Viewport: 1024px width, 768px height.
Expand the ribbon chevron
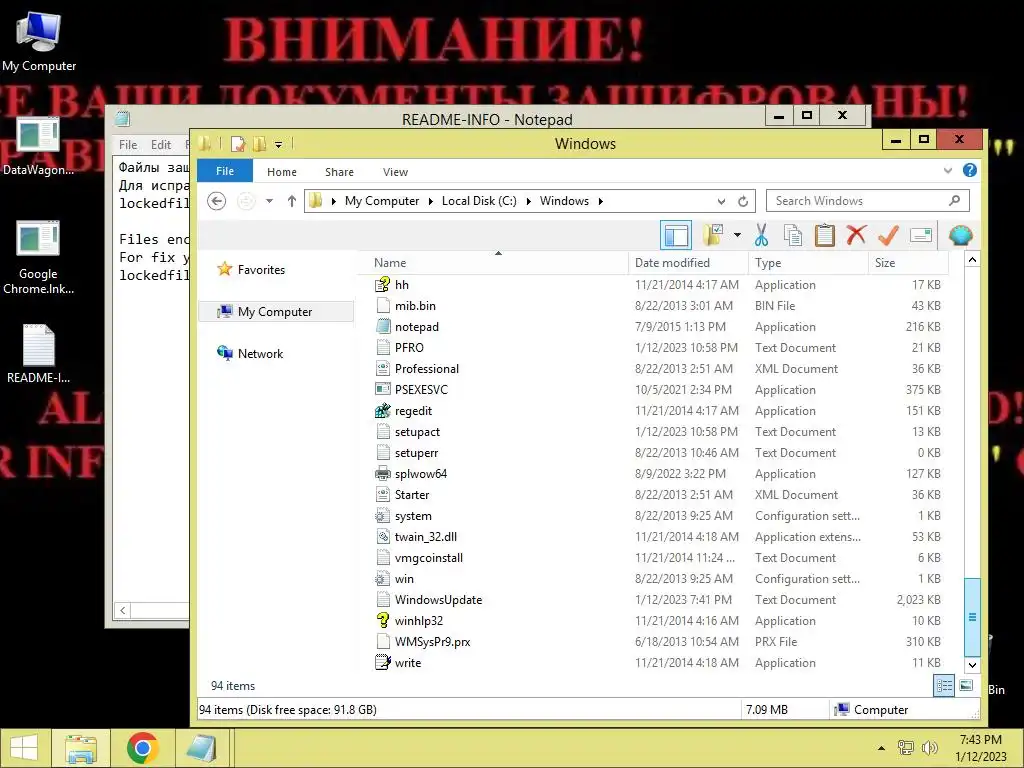(x=948, y=170)
